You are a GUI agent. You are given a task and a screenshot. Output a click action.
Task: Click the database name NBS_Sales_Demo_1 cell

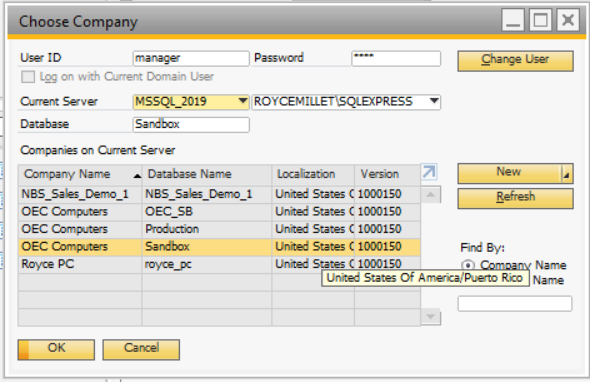coord(207,195)
